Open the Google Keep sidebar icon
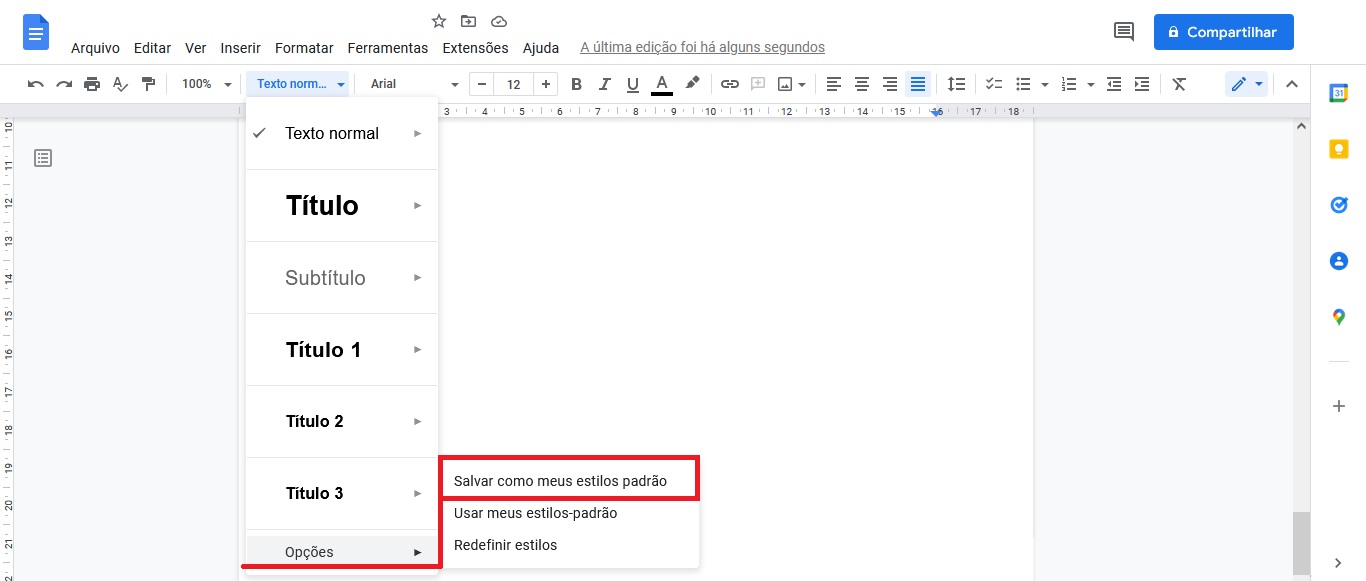Screen dimensions: 1366x581 [x=1338, y=149]
